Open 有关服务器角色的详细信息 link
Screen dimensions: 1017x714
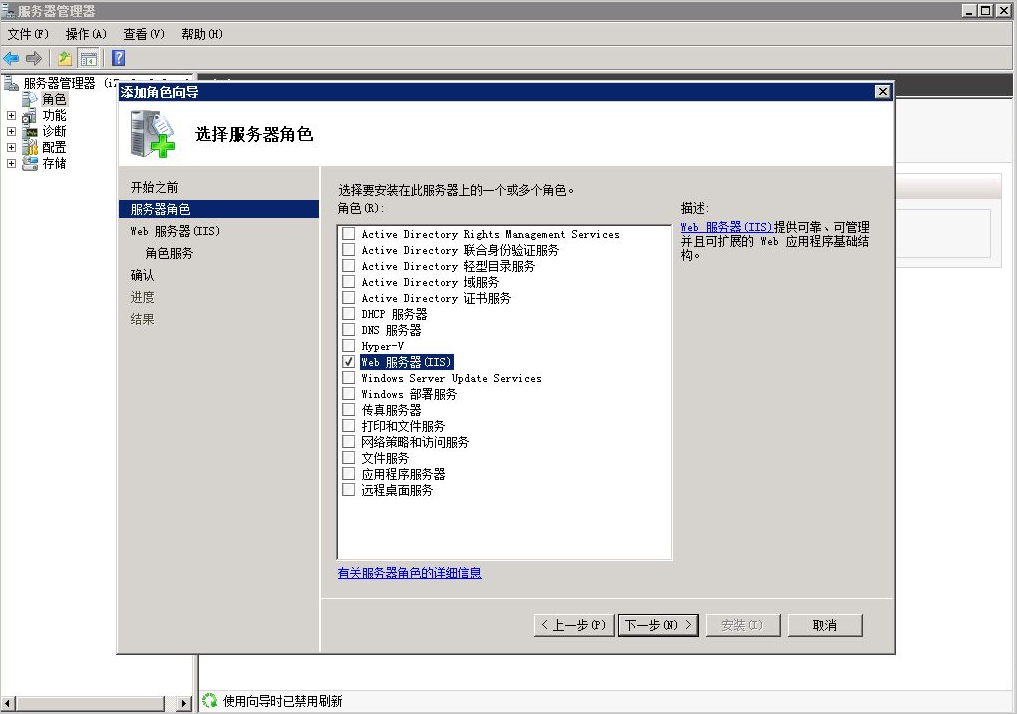(409, 573)
